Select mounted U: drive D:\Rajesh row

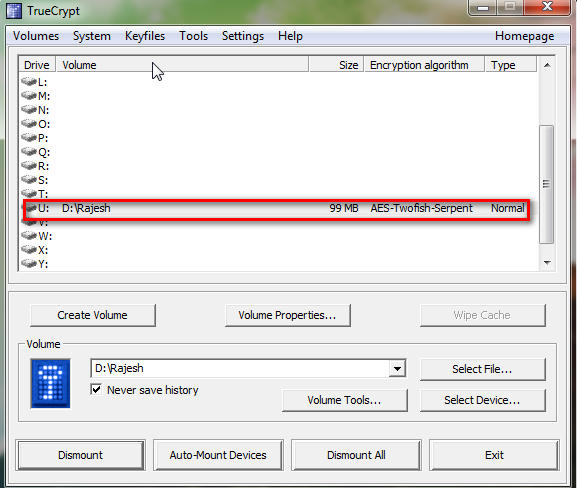(x=277, y=208)
